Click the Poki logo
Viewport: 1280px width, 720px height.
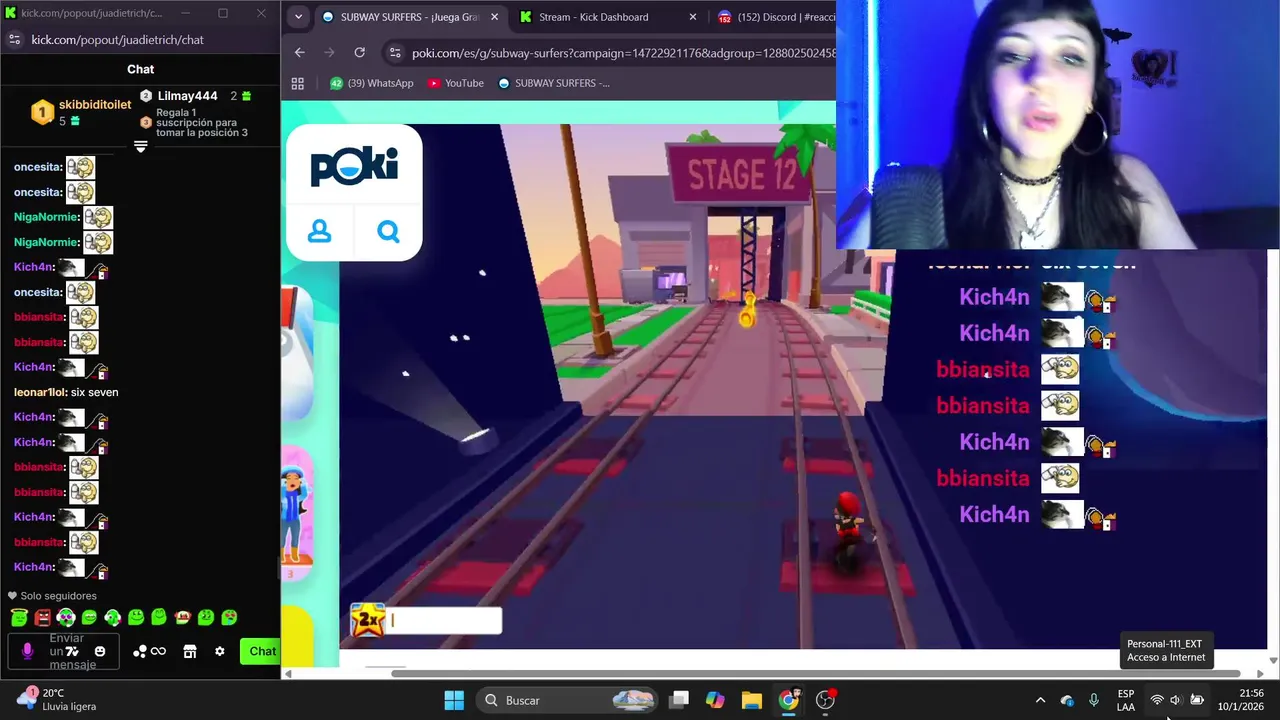point(354,165)
